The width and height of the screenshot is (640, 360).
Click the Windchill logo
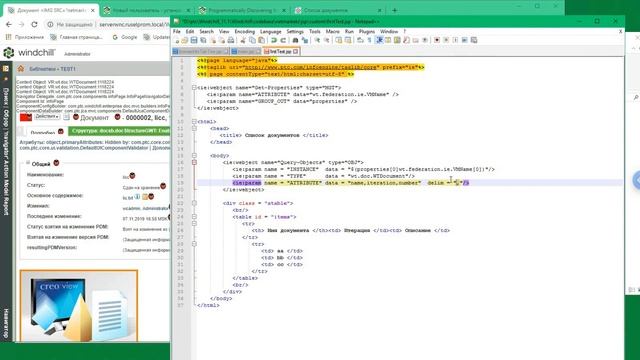pos(29,53)
